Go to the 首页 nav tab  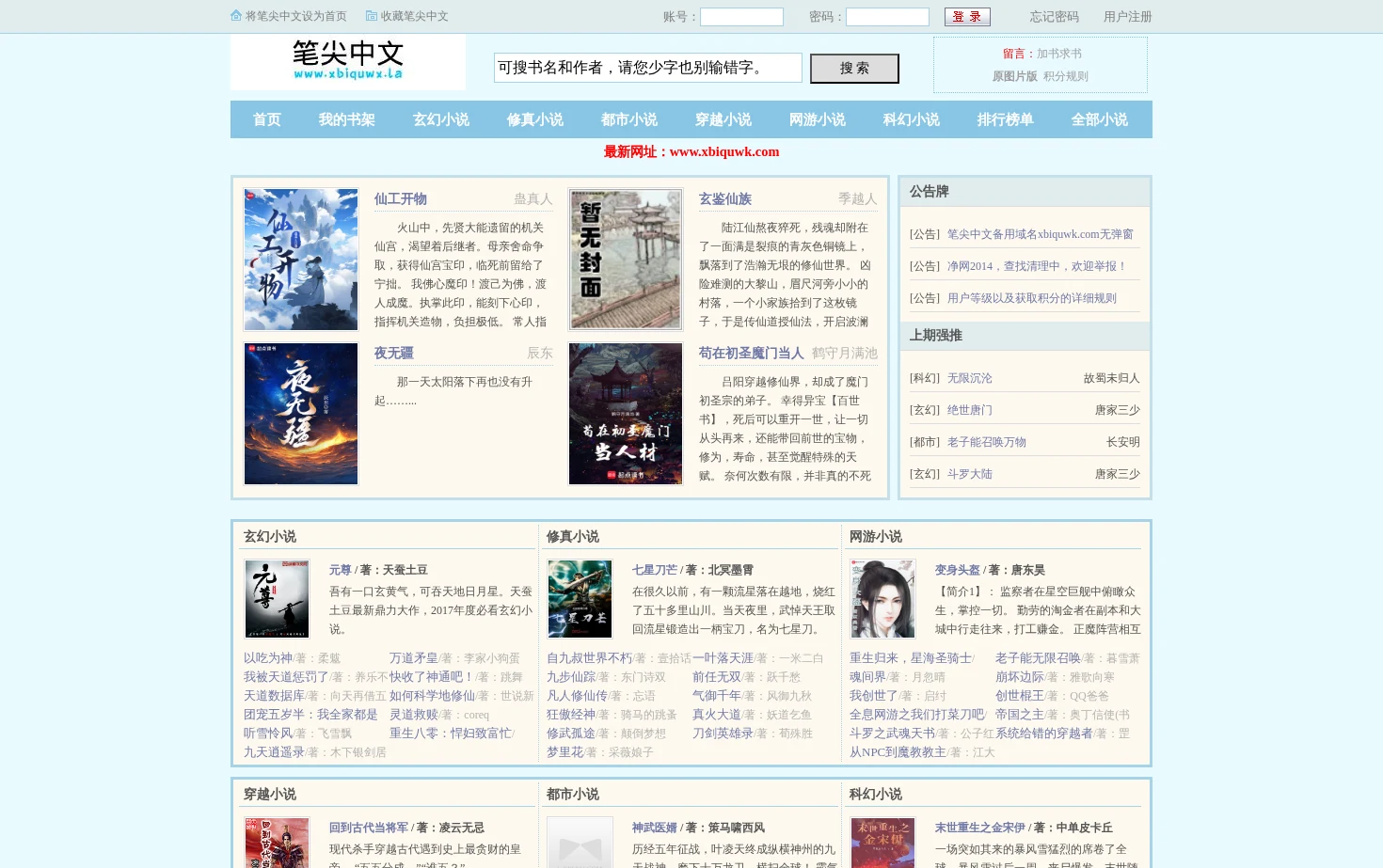[267, 119]
